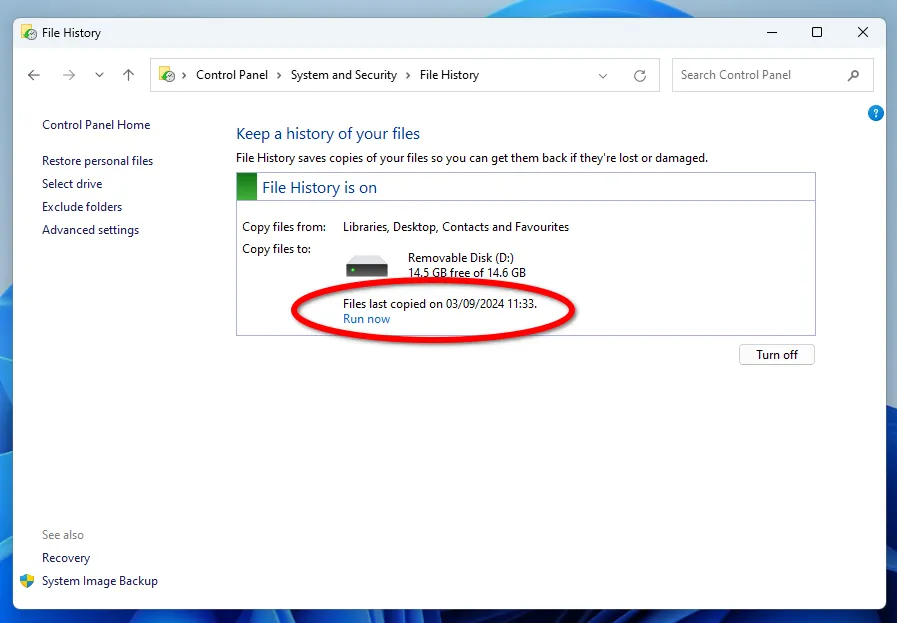Viewport: 897px width, 623px height.
Task: Open the Select drive link
Action: pyautogui.click(x=72, y=184)
